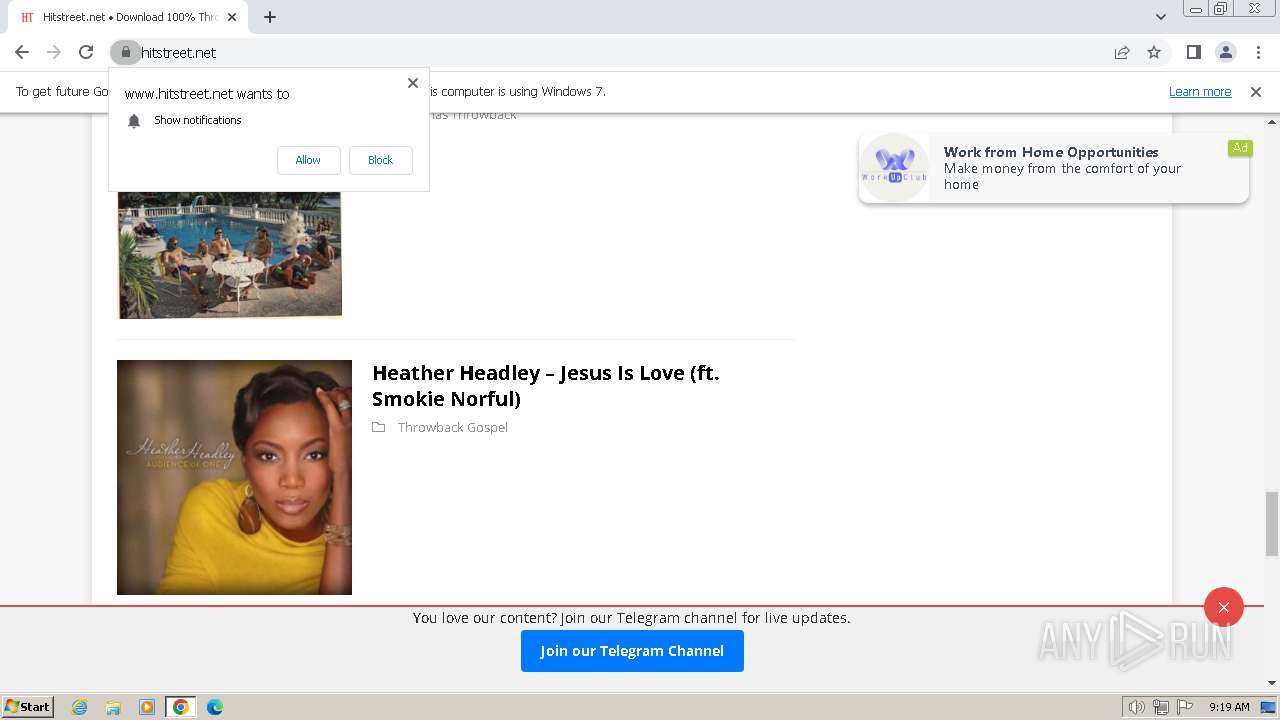Viewport: 1280px width, 720px height.
Task: Select the Hitstreet.net browser tab
Action: [x=128, y=17]
